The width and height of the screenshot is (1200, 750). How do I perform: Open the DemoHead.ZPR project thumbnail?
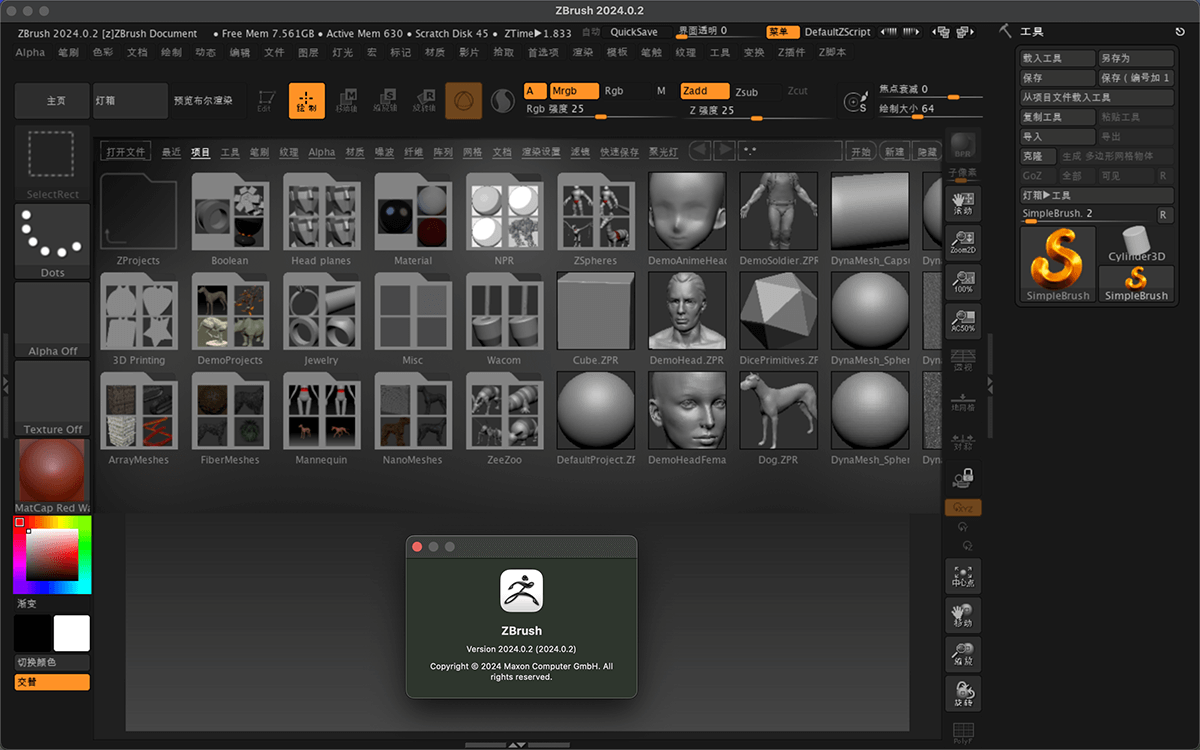(687, 309)
